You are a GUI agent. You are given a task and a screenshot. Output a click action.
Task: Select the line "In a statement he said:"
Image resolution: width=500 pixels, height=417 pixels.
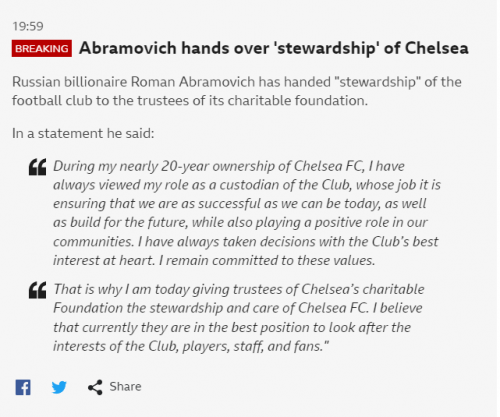tap(83, 133)
